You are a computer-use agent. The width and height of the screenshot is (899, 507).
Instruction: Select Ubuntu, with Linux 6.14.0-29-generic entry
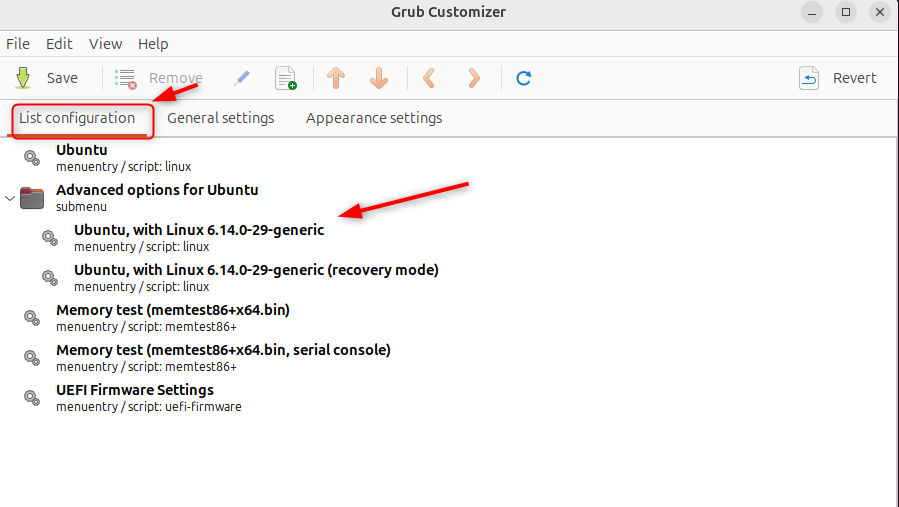pyautogui.click(x=450, y=238)
